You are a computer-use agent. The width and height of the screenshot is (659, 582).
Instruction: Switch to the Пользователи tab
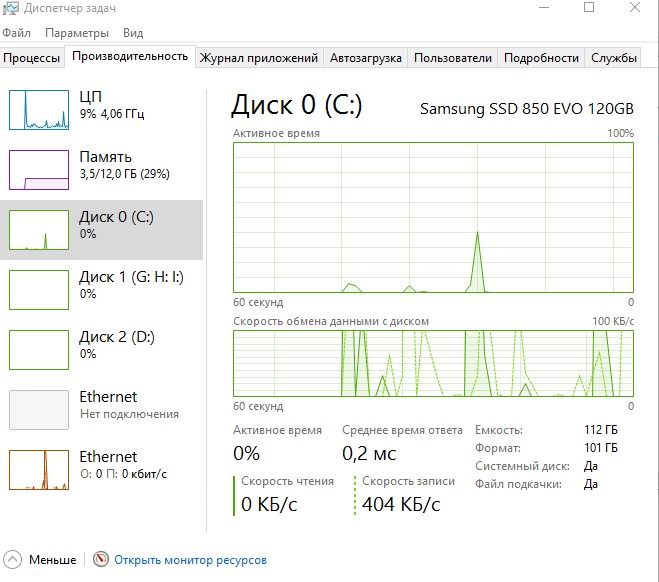[453, 58]
